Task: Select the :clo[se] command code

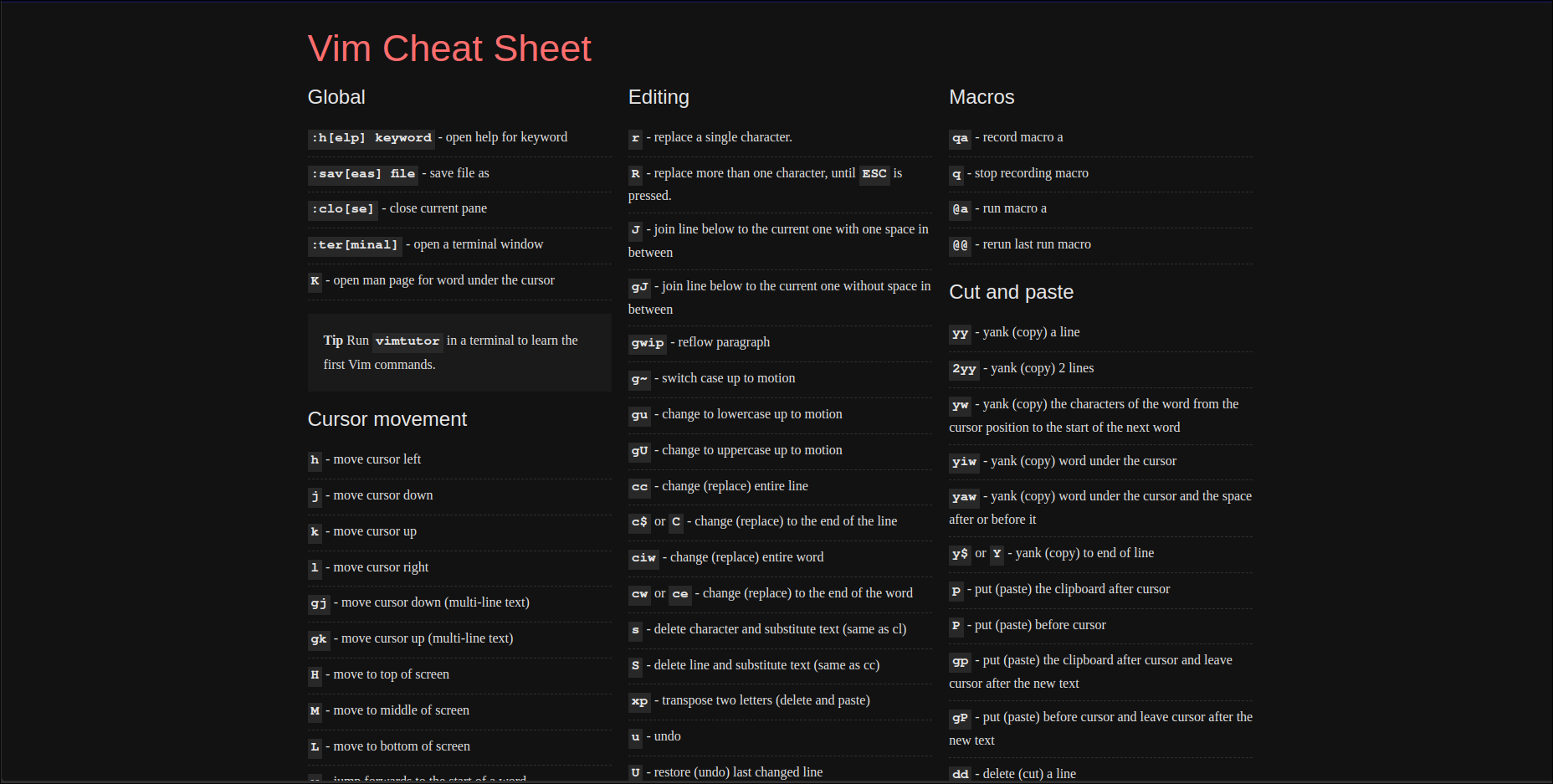Action: pos(343,209)
